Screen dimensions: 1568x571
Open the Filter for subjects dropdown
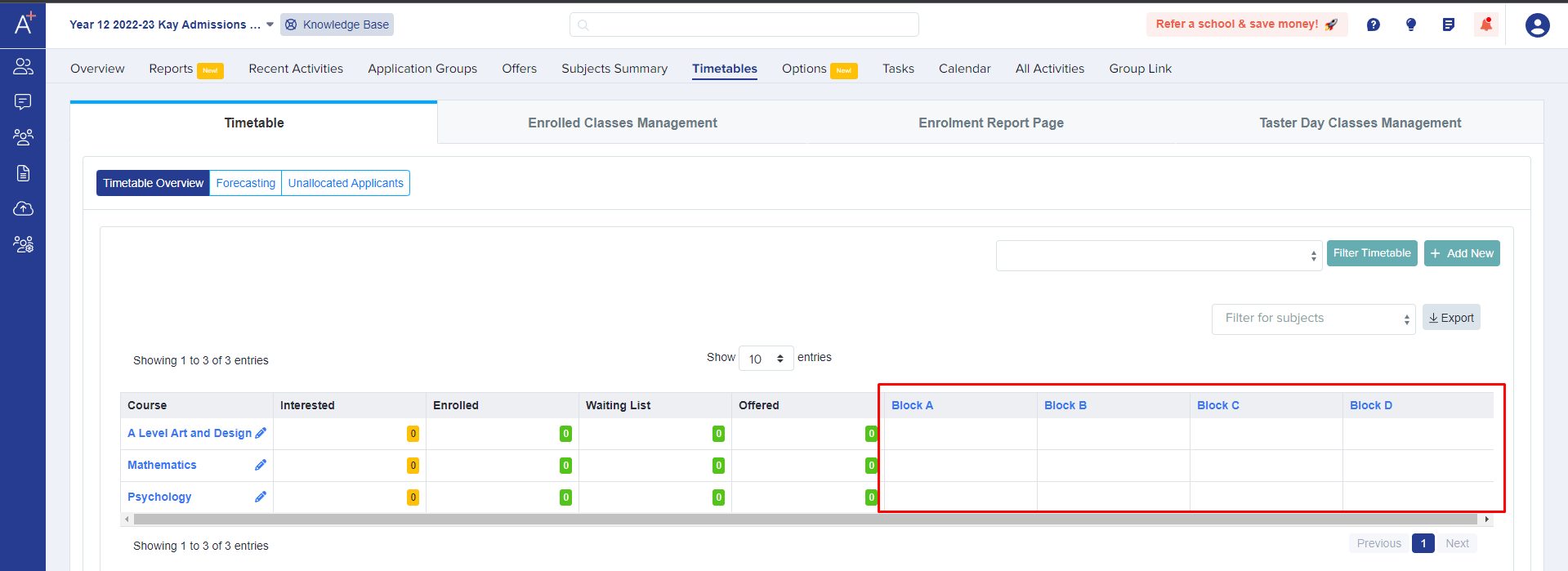[x=1314, y=319]
